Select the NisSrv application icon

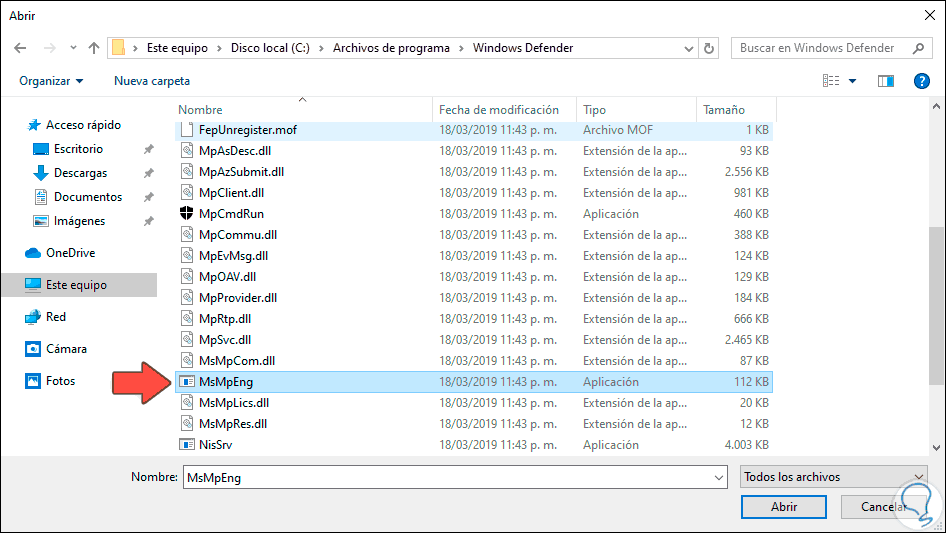tap(187, 445)
